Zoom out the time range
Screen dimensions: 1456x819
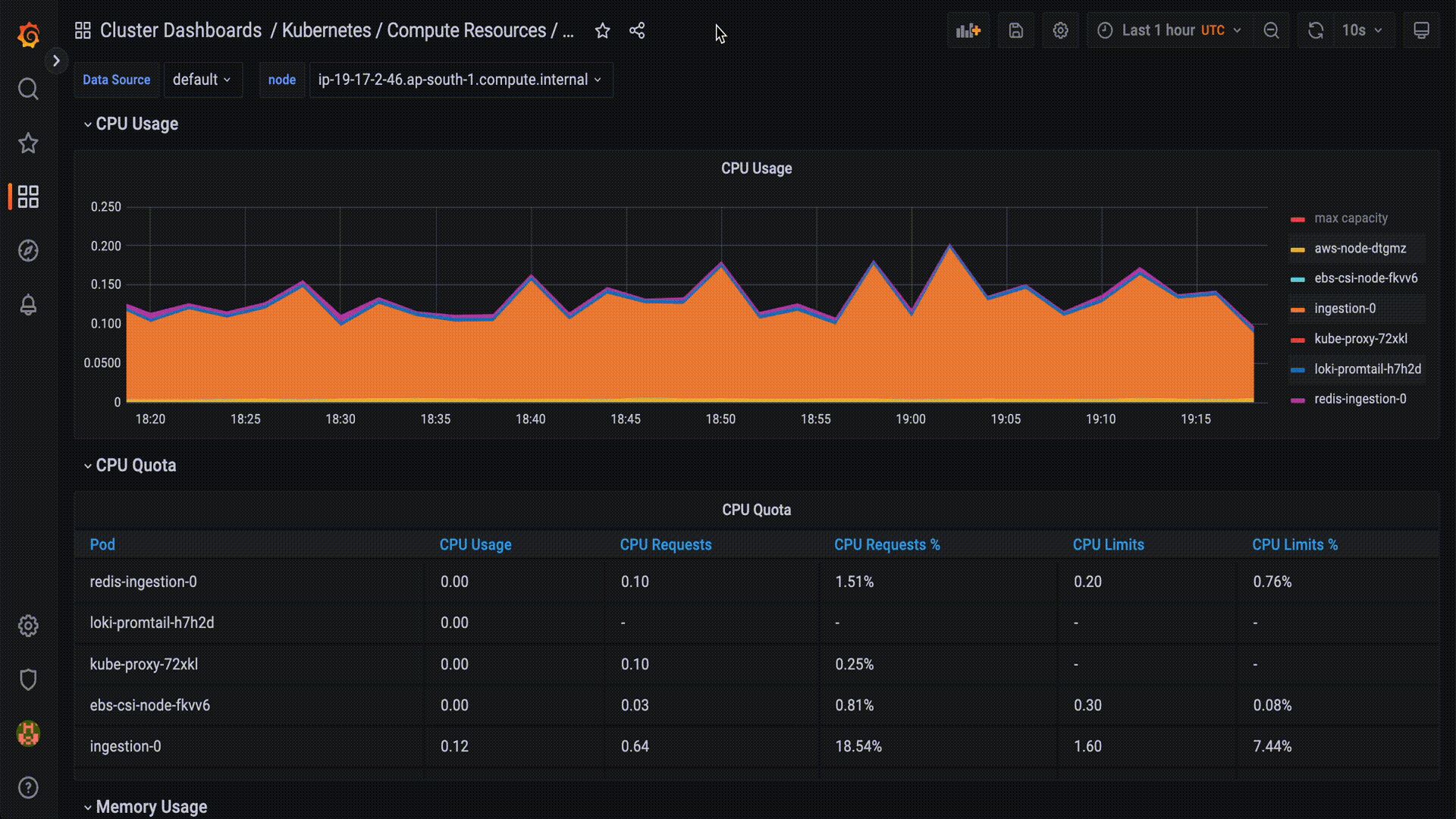point(1272,30)
